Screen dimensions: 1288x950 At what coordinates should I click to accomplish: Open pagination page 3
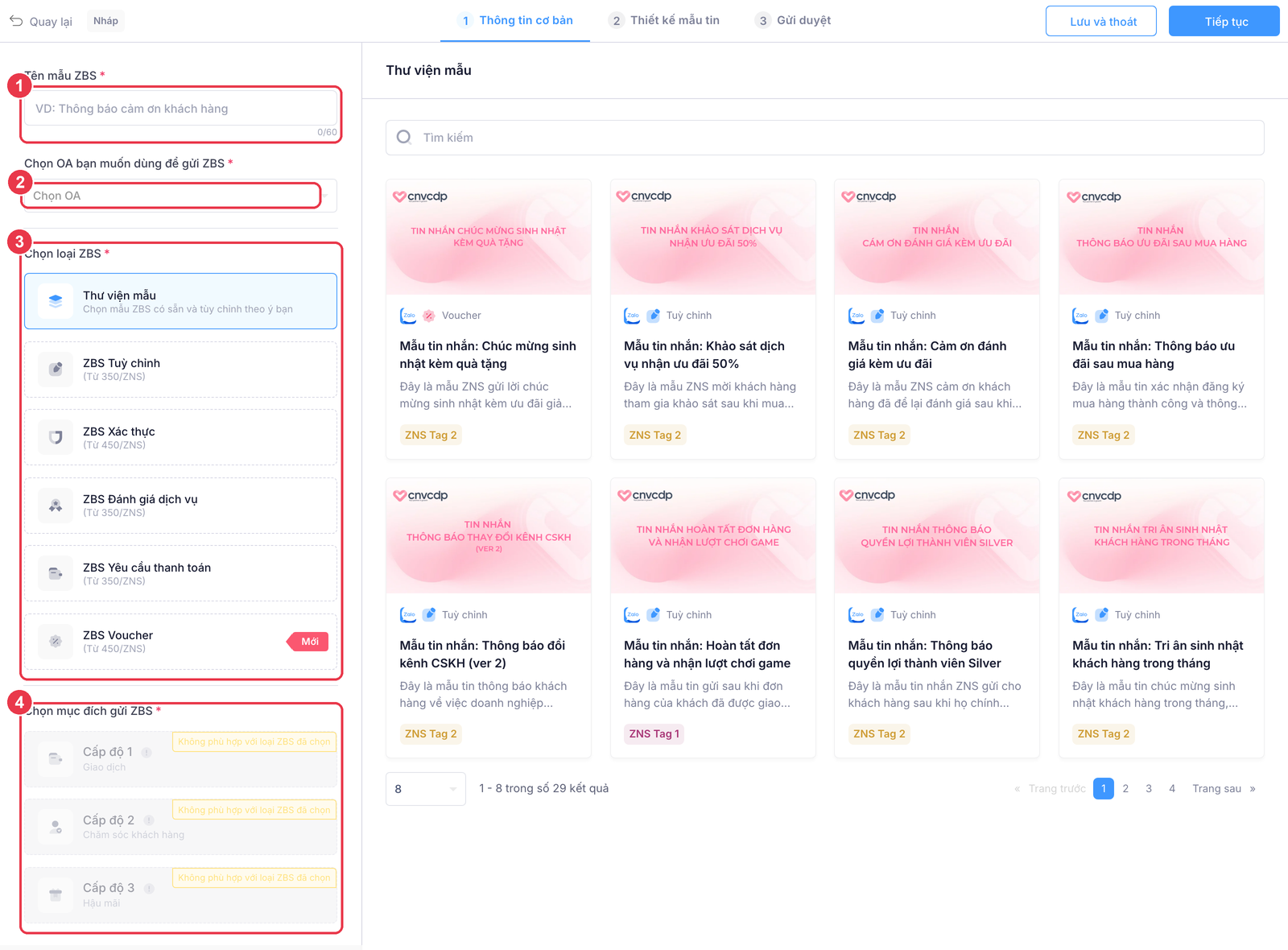pyautogui.click(x=1149, y=789)
